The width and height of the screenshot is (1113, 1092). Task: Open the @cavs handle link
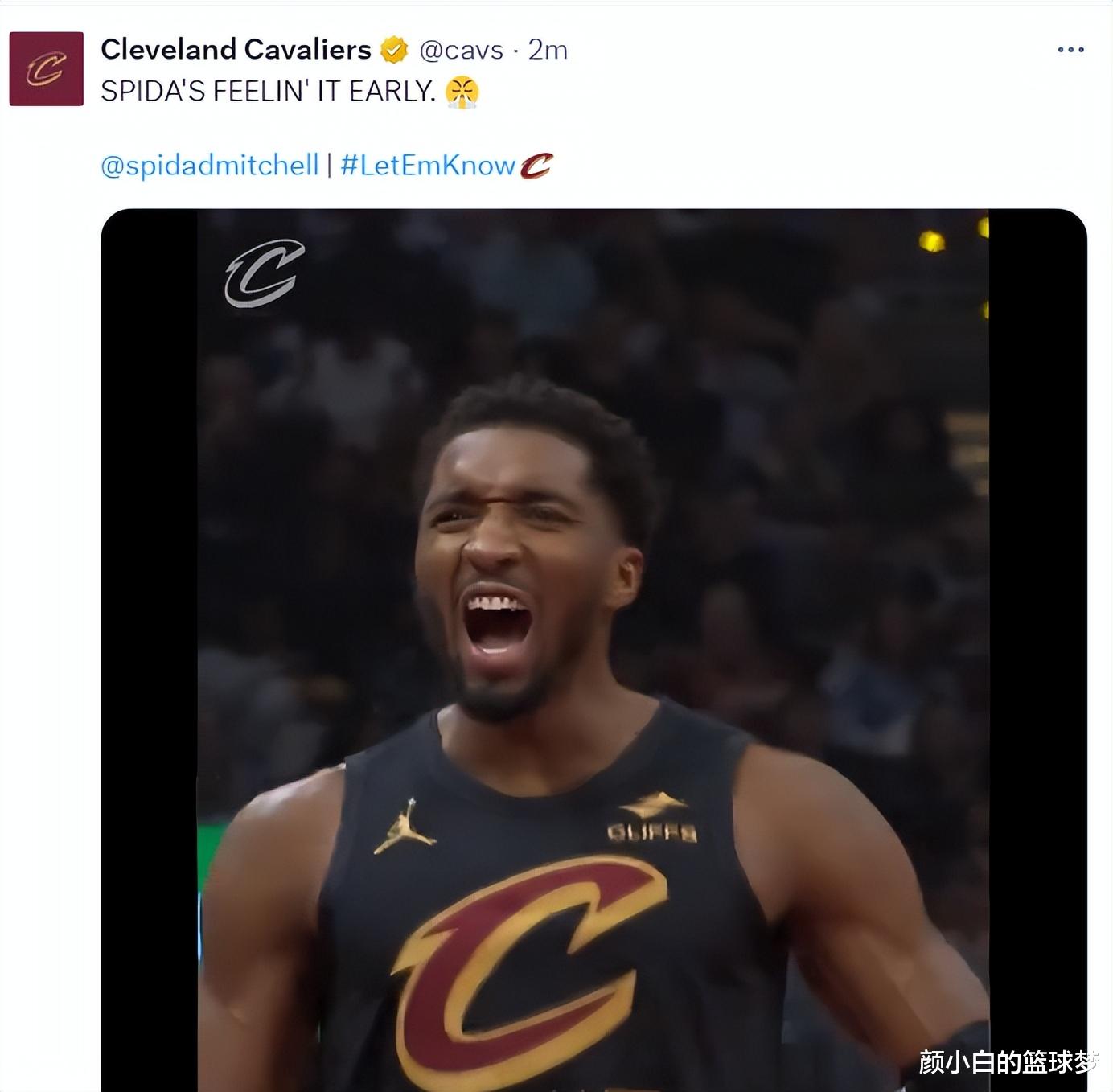pyautogui.click(x=462, y=50)
